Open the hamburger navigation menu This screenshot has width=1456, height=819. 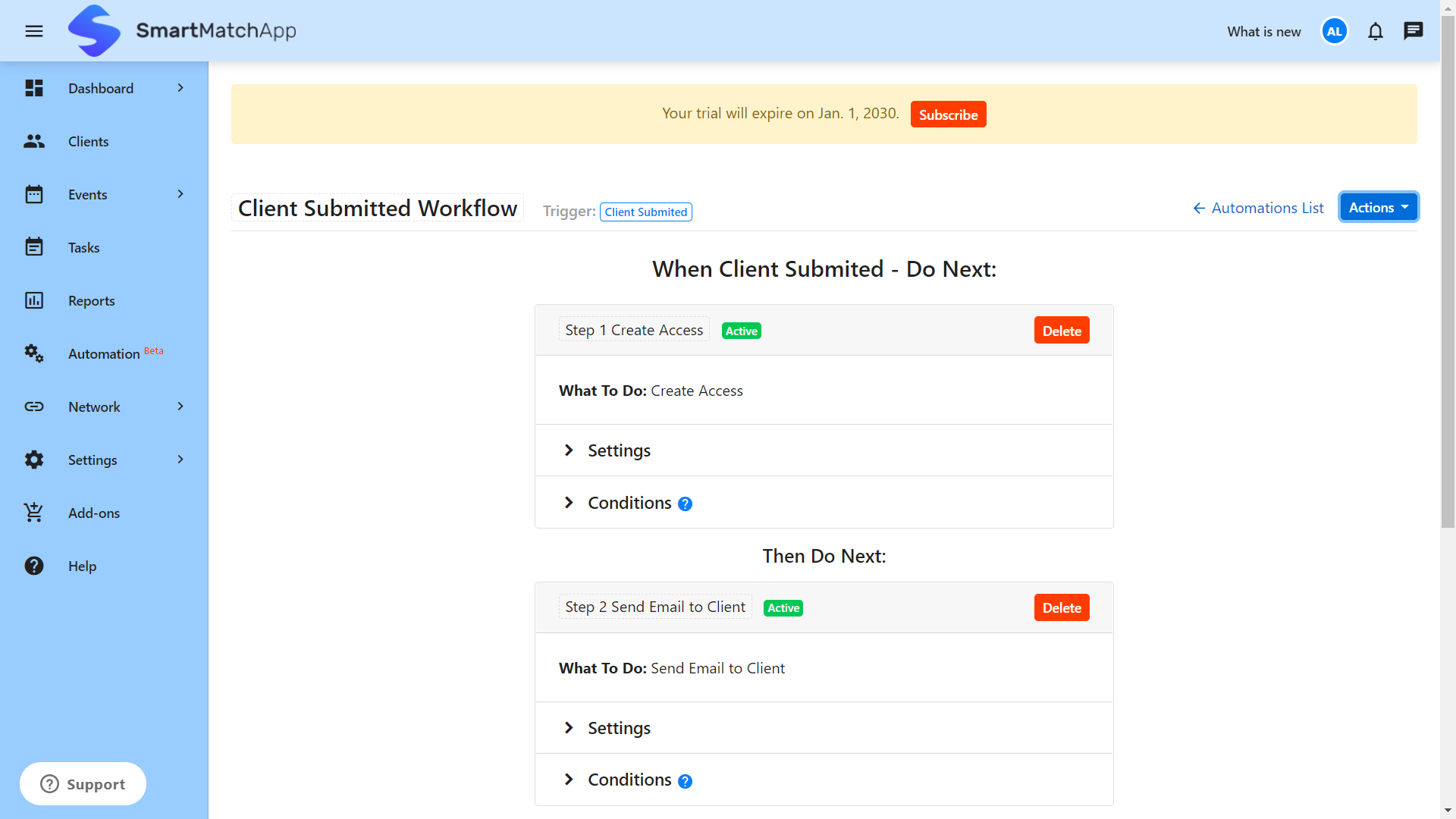point(33,31)
